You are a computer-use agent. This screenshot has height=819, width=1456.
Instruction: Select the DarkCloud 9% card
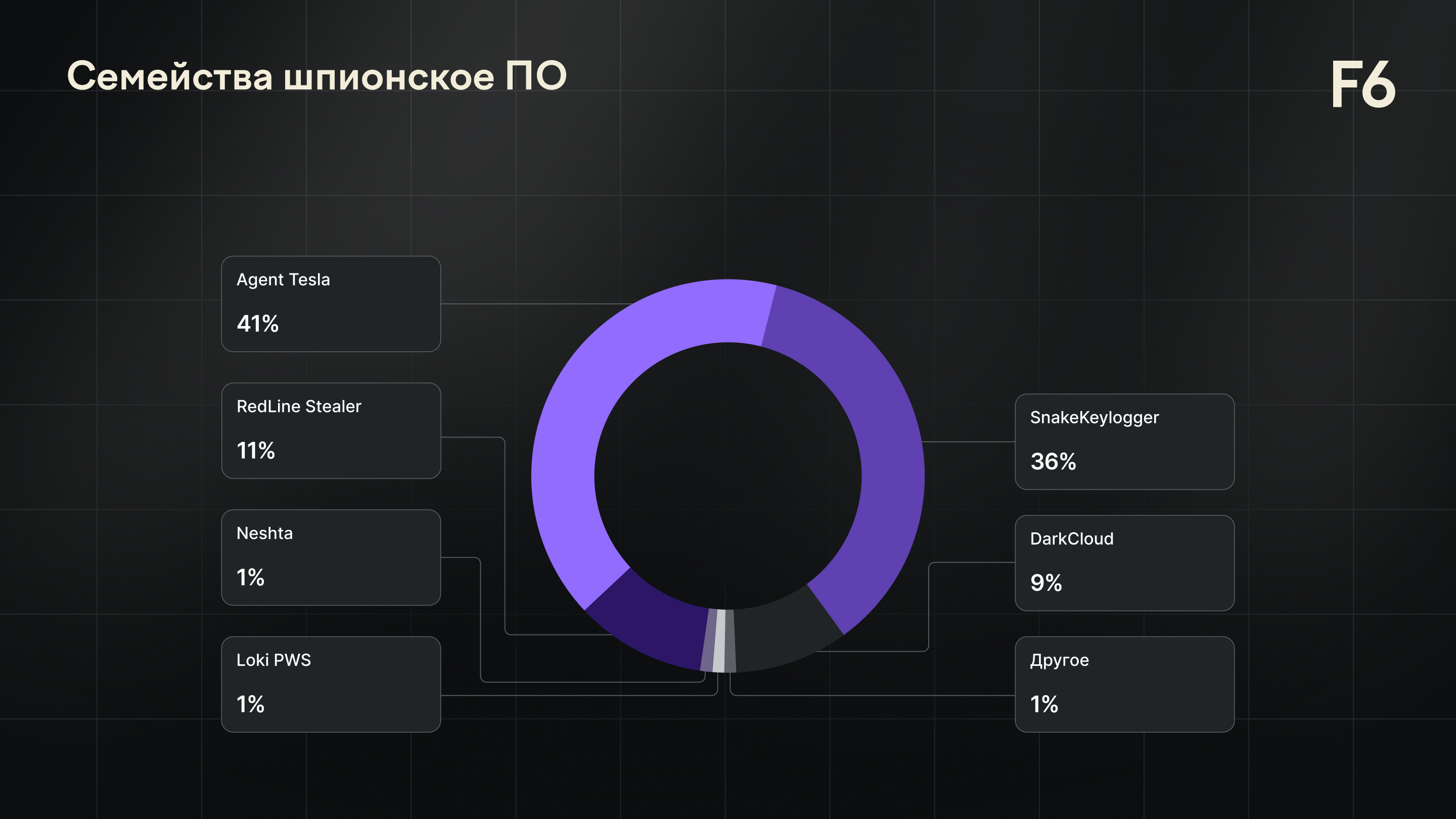tap(1124, 562)
